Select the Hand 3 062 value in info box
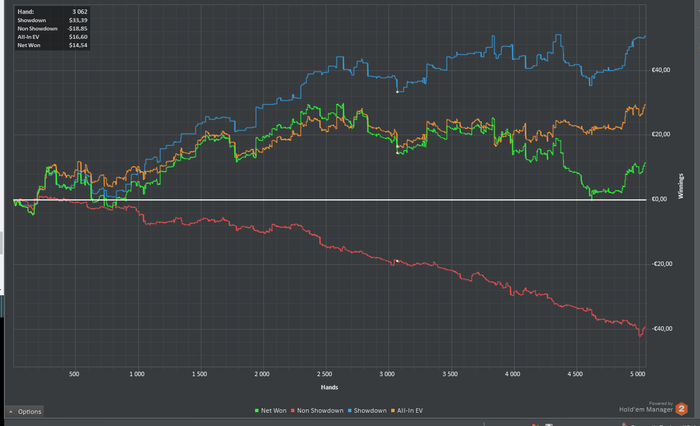The width and height of the screenshot is (700, 426). pos(80,12)
